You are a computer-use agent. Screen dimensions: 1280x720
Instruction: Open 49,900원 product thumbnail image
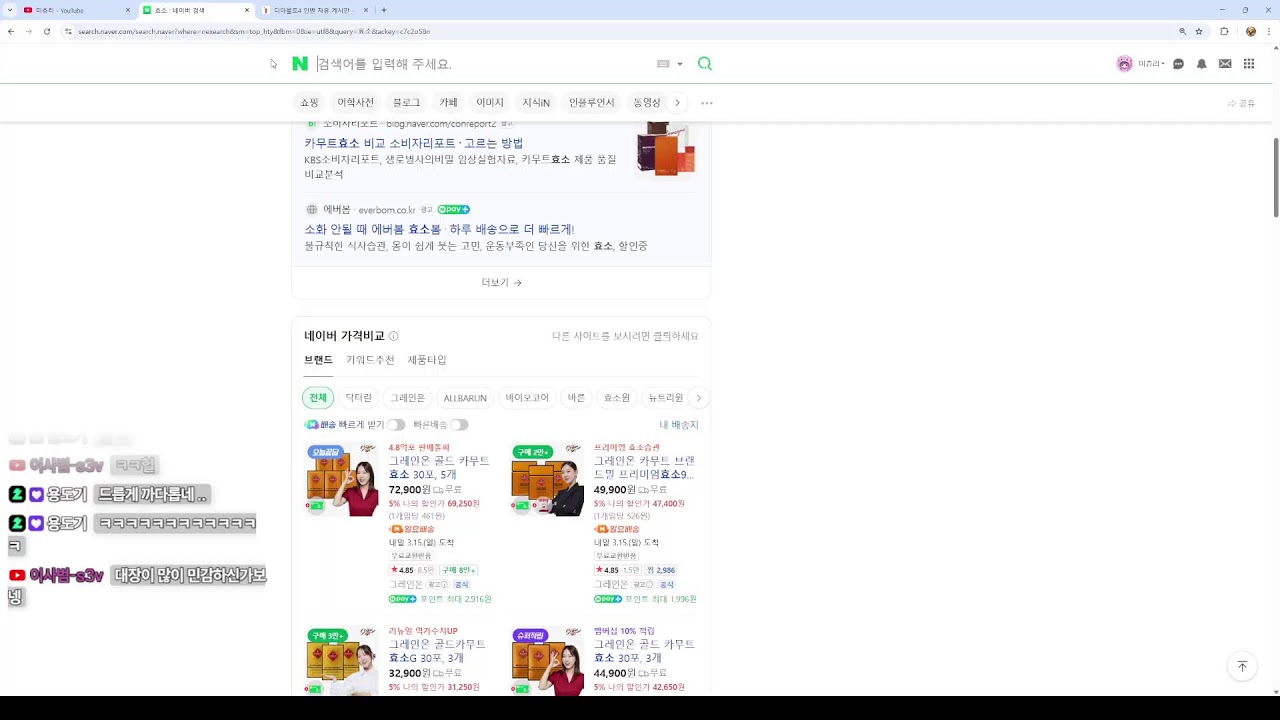[547, 480]
